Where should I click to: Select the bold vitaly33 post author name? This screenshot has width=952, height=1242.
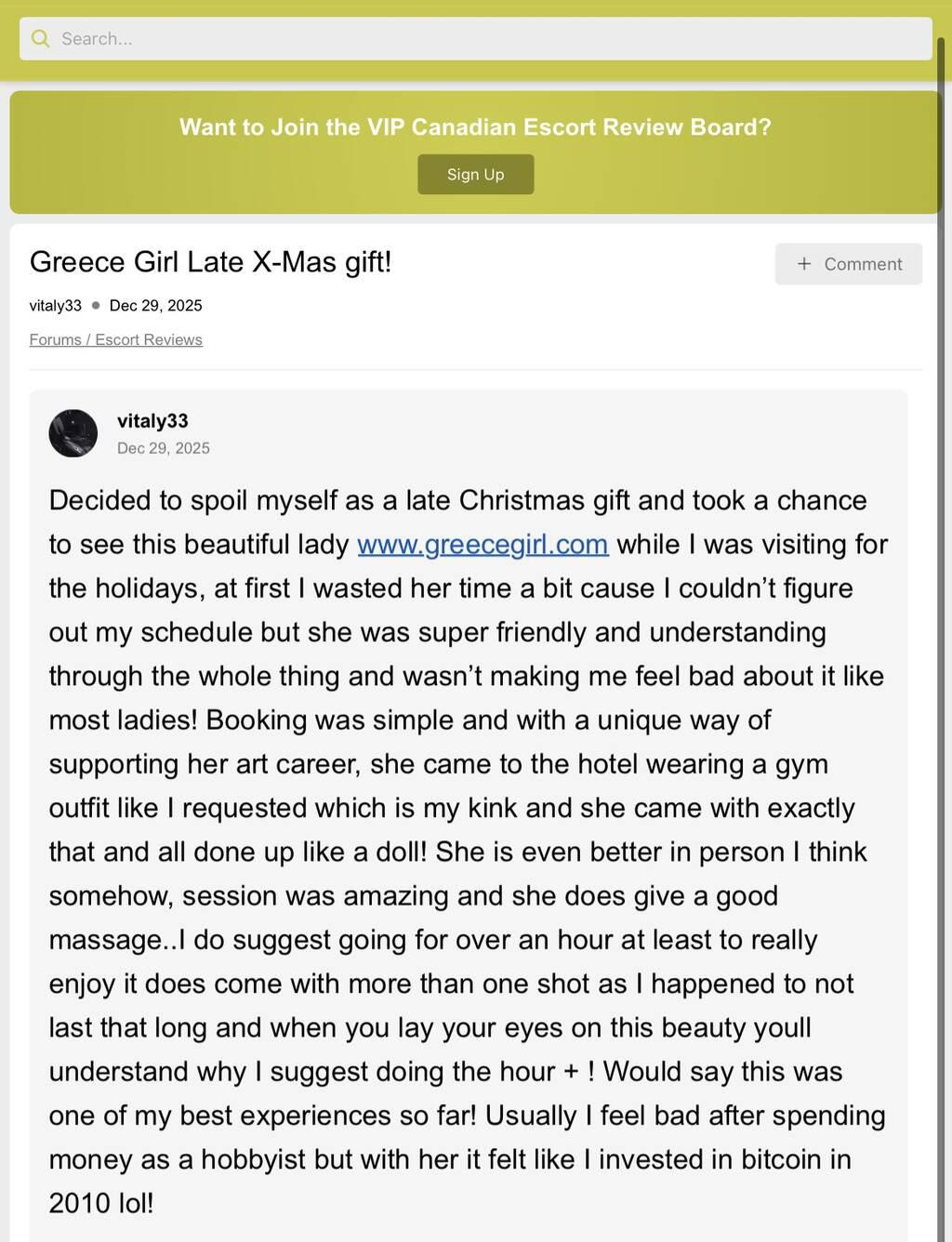pos(152,421)
